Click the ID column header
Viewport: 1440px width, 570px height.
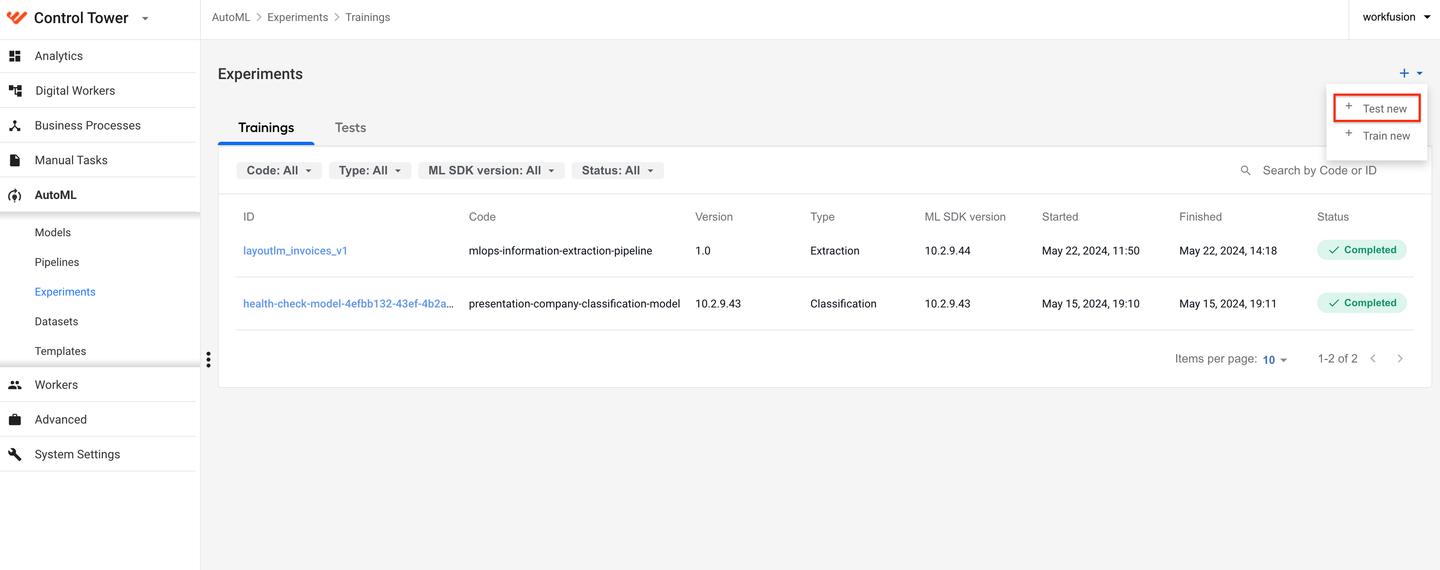tap(249, 217)
